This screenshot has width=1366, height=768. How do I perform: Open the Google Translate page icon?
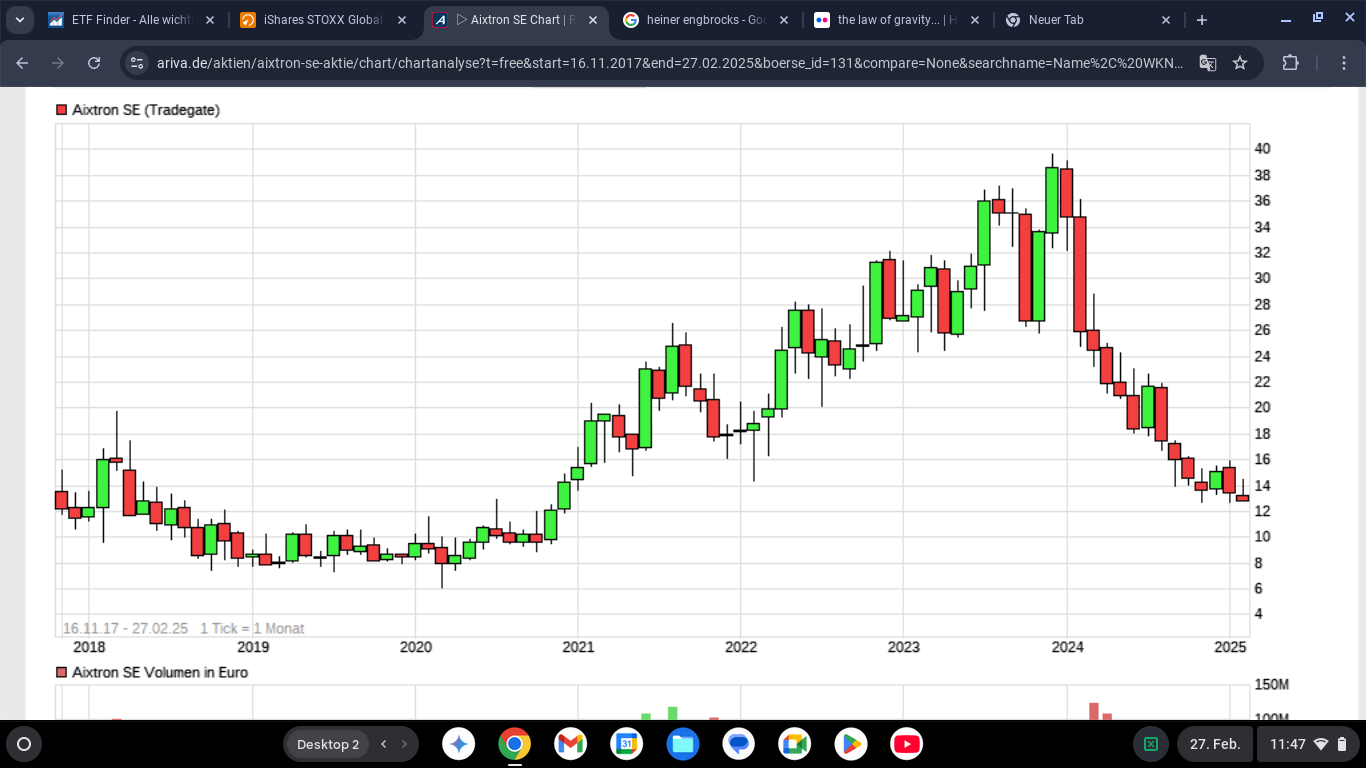[1208, 63]
